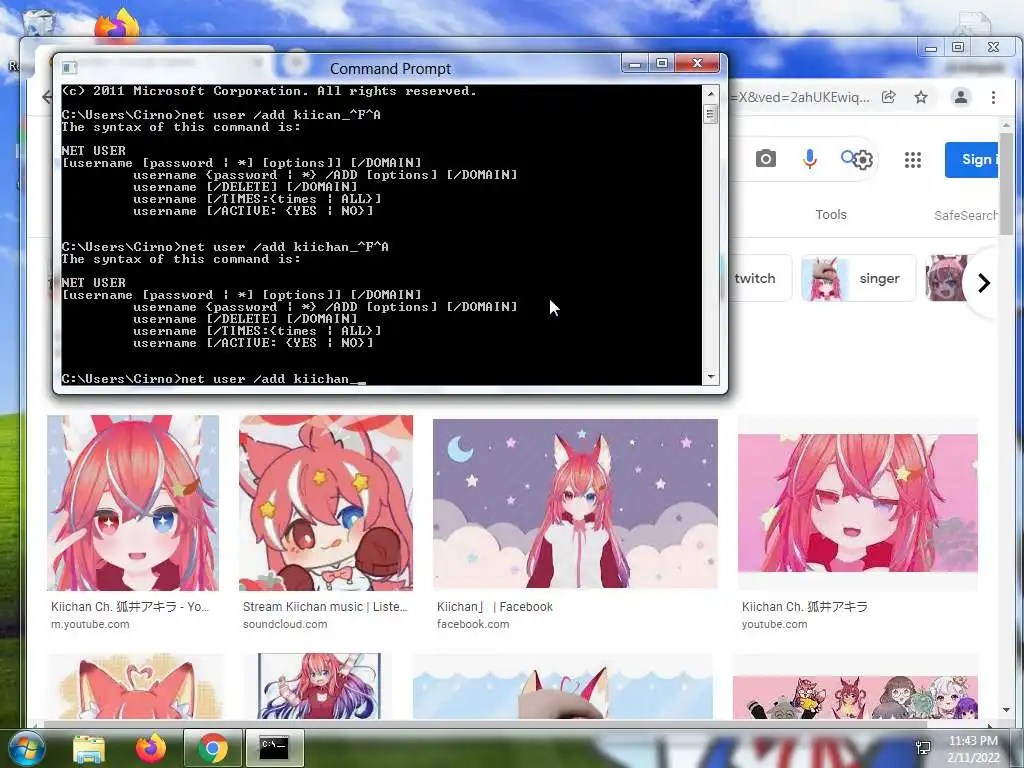Open the Tools search option

click(x=831, y=214)
